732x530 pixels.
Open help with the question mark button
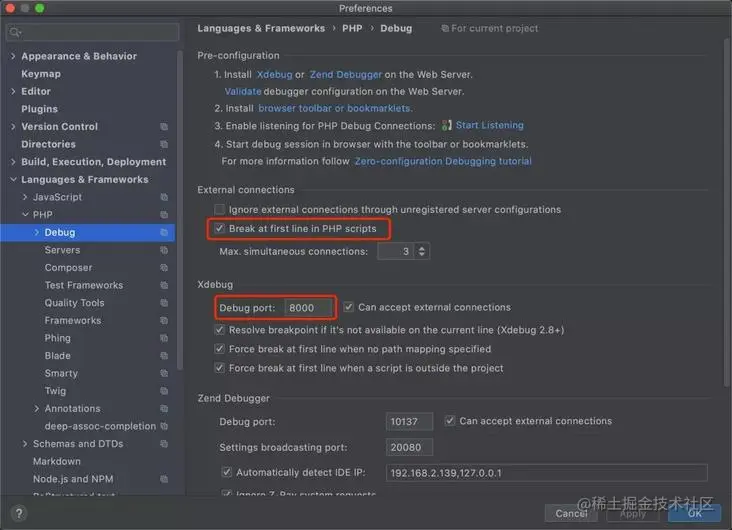click(x=19, y=514)
